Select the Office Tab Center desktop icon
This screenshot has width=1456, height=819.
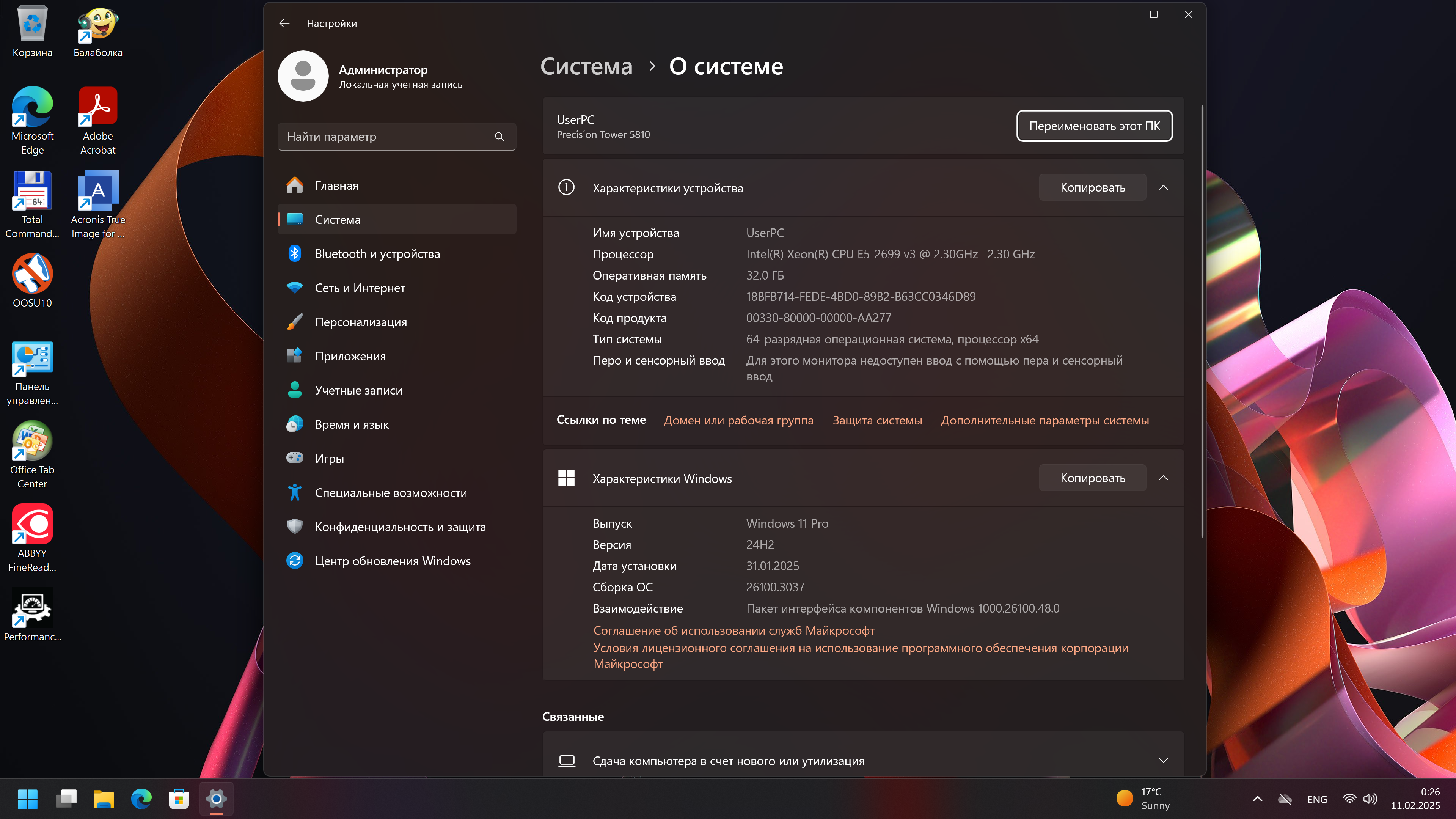coord(32,454)
